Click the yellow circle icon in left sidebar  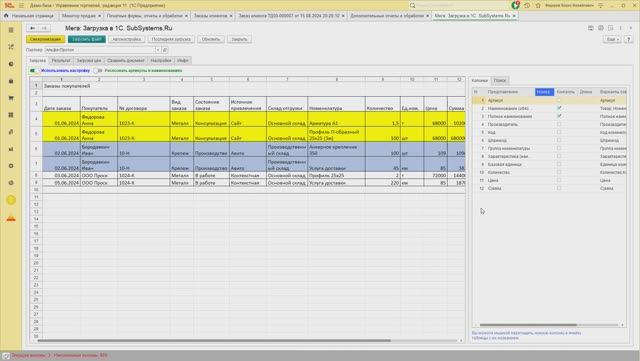point(11,200)
